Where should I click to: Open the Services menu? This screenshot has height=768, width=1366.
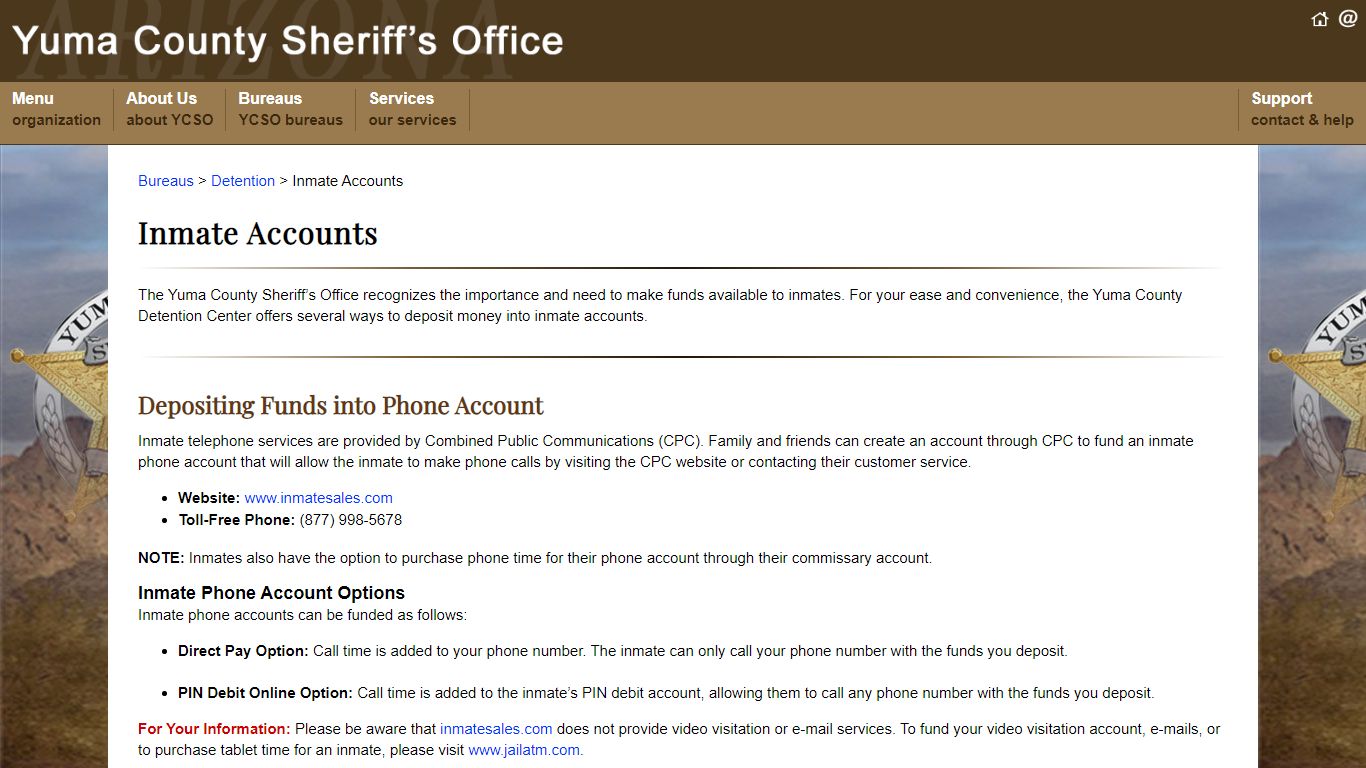click(412, 109)
